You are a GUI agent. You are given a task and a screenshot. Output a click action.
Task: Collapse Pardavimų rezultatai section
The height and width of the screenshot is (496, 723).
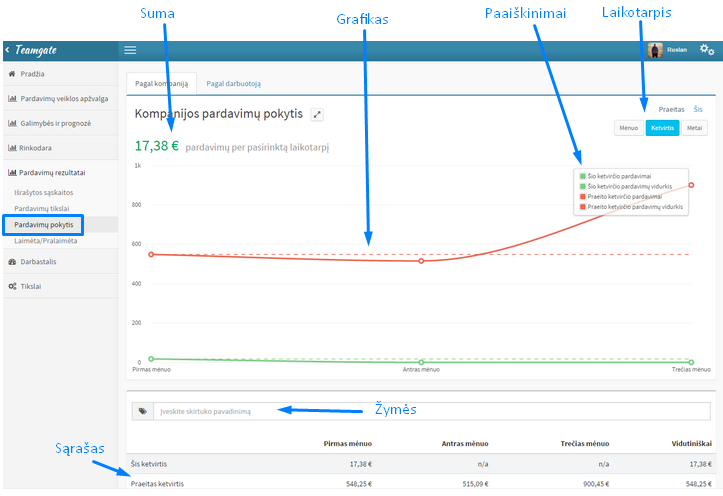pyautogui.click(x=60, y=172)
